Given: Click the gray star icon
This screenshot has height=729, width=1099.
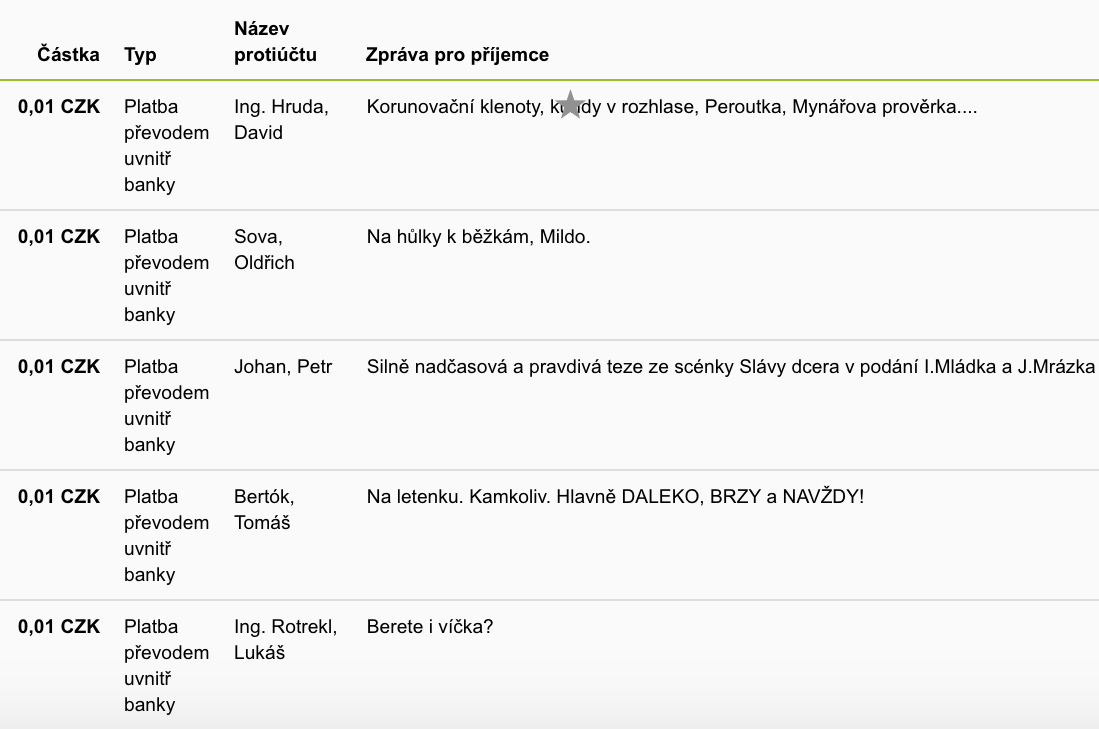Looking at the screenshot, I should [x=571, y=104].
